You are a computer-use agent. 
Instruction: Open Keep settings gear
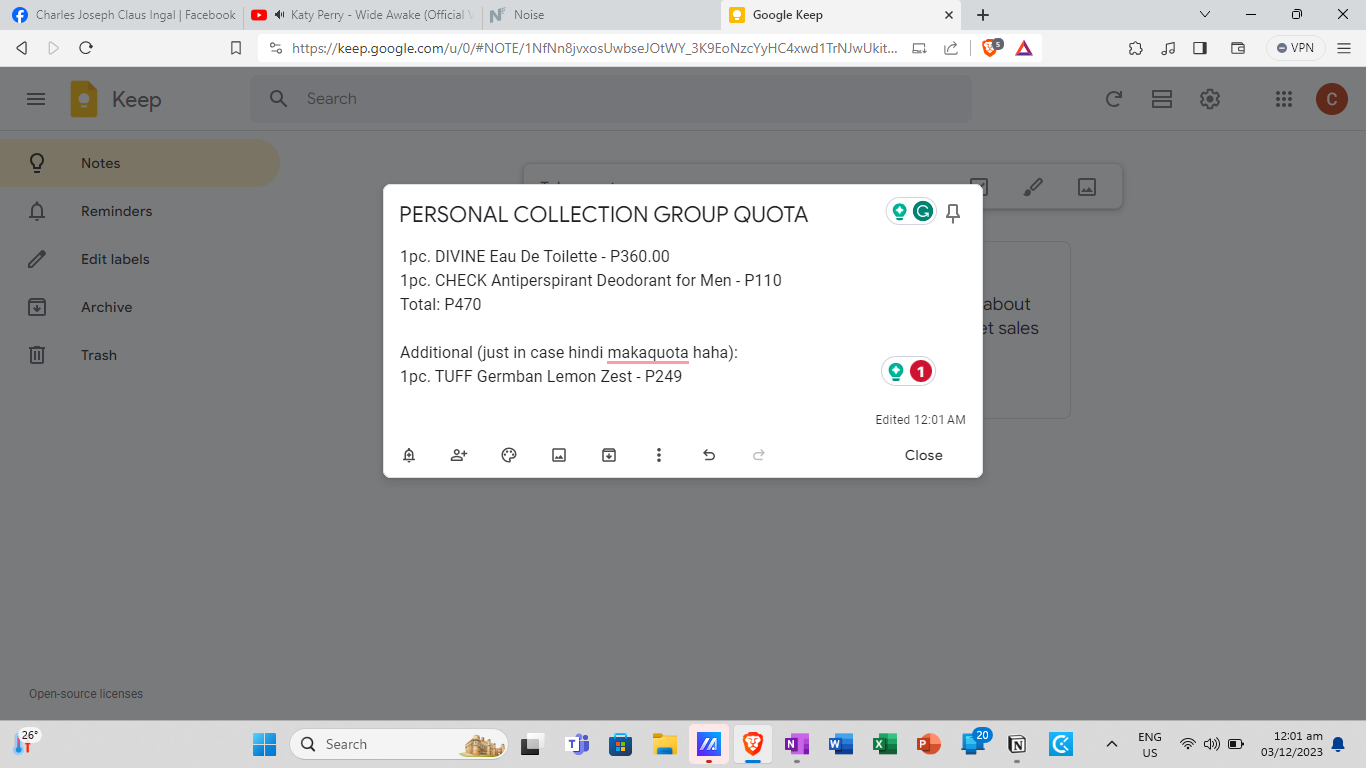(1210, 99)
